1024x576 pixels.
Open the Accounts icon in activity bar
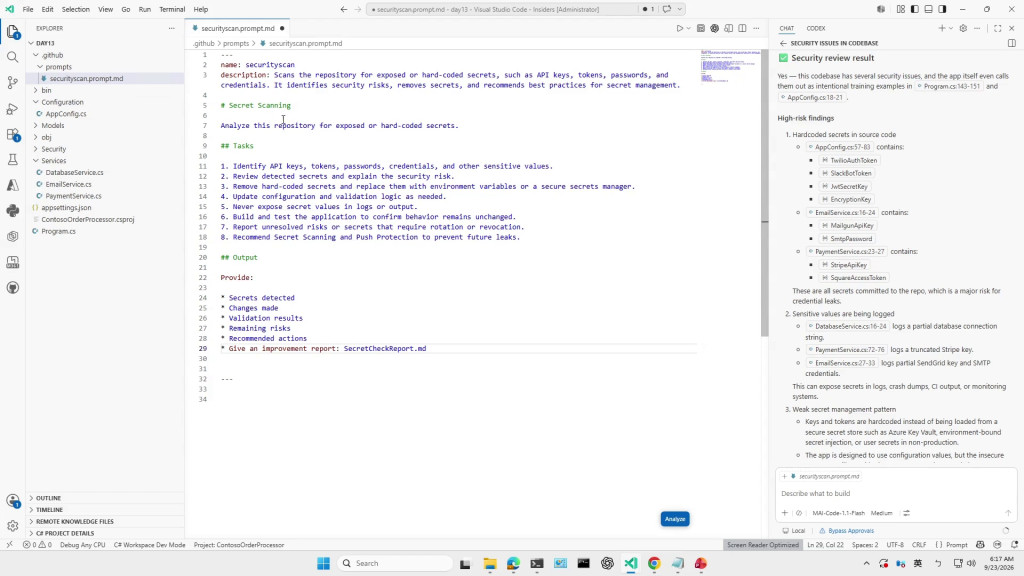click(12, 501)
